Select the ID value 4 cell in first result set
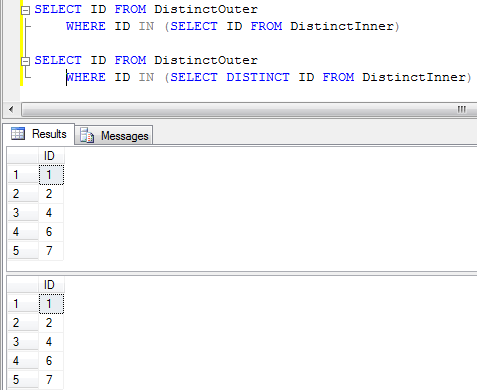Image resolution: width=477 pixels, height=390 pixels. [51, 213]
